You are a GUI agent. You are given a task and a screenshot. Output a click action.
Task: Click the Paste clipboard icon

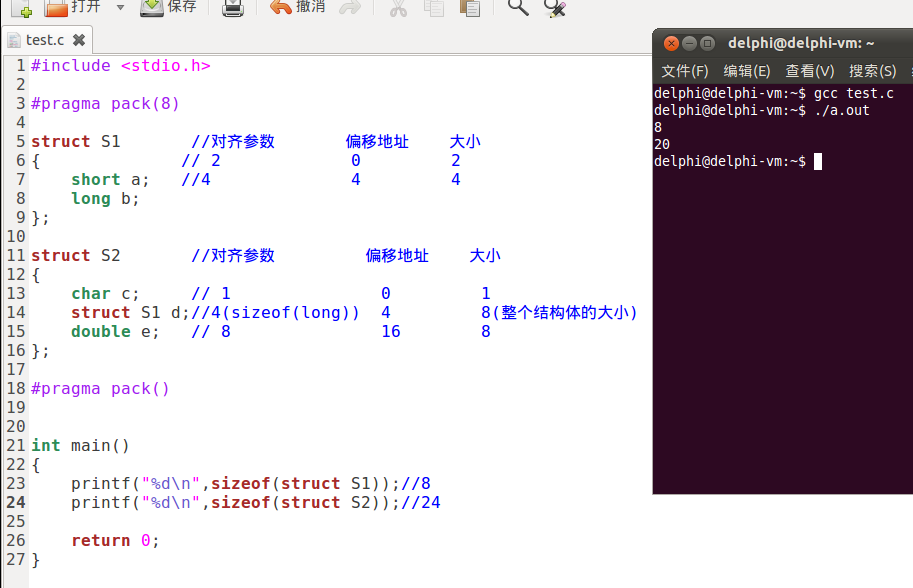pos(469,8)
